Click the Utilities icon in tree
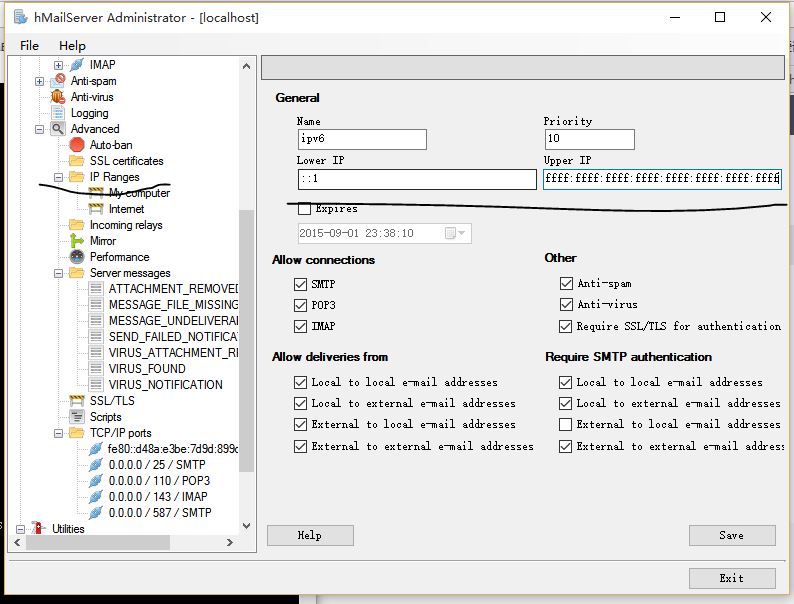794x604 pixels. (x=38, y=528)
